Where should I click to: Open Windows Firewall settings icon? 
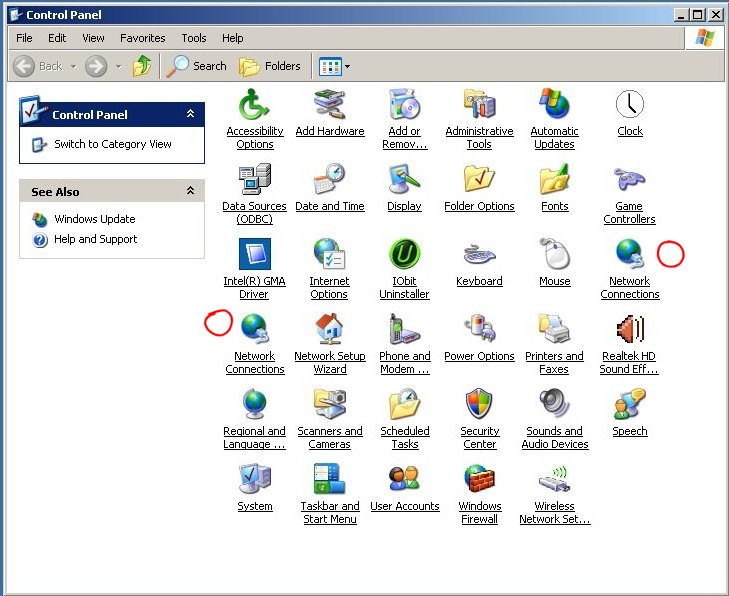coord(479,480)
